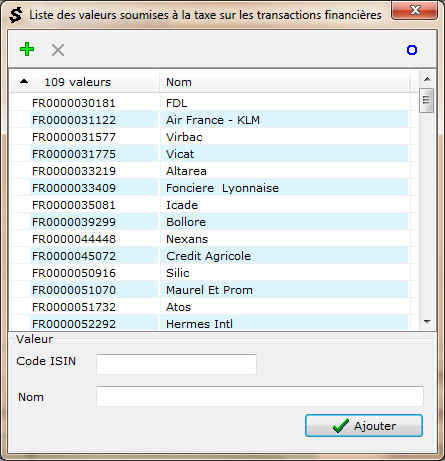The height and width of the screenshot is (461, 445).
Task: Focus the Code ISIN input field
Action: coord(176,364)
